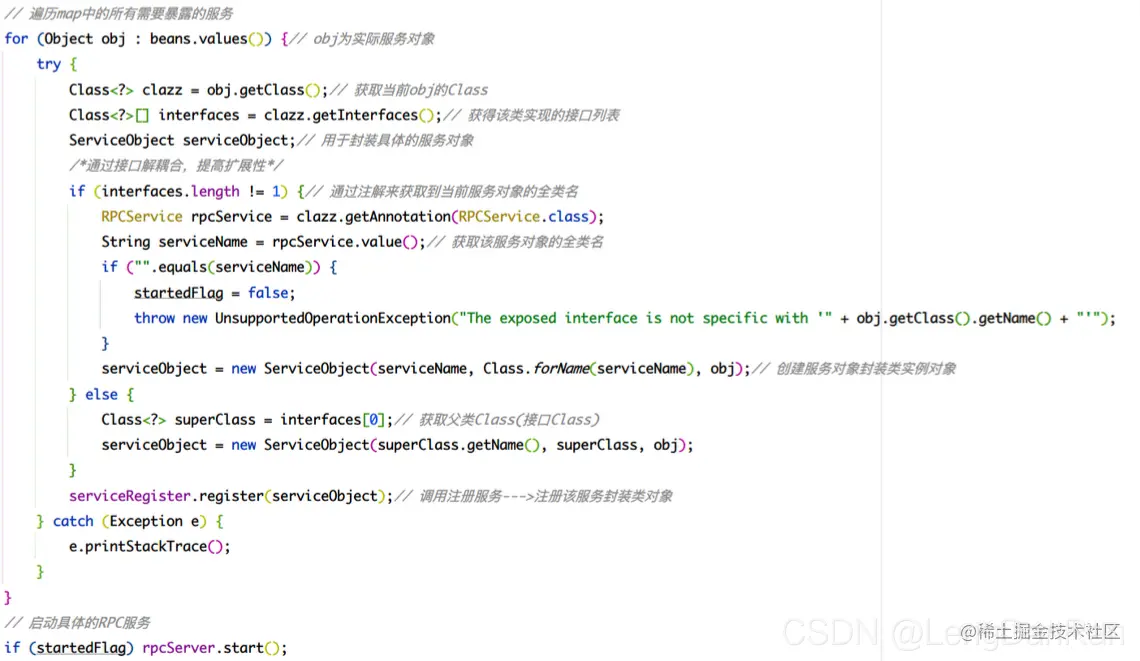Viewport: 1140px width, 661px height.
Task: Click 'startedFlag' inside the last if condition
Action: click(x=81, y=648)
